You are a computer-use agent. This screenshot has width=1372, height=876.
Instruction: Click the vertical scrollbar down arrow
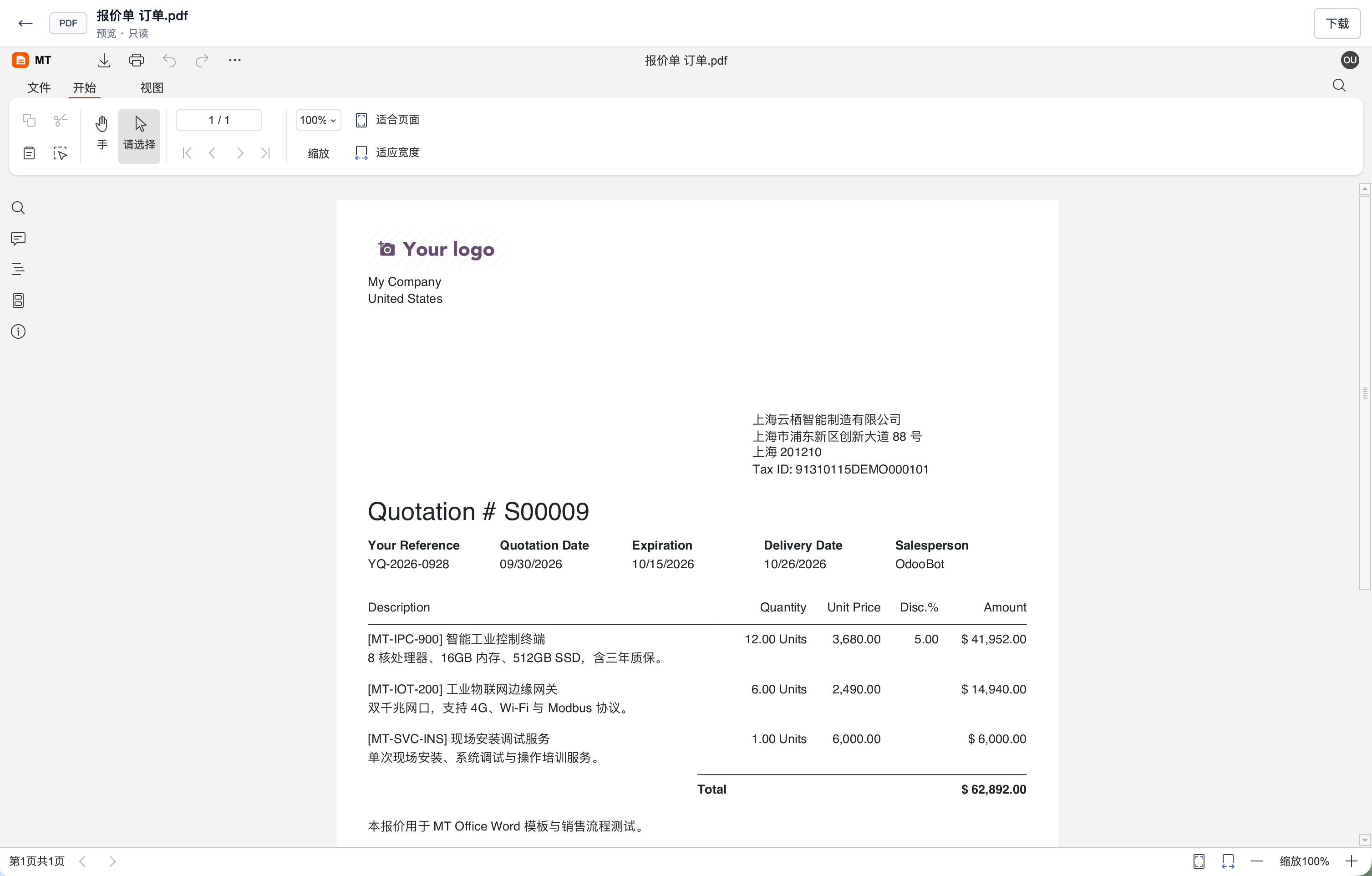click(x=1365, y=840)
